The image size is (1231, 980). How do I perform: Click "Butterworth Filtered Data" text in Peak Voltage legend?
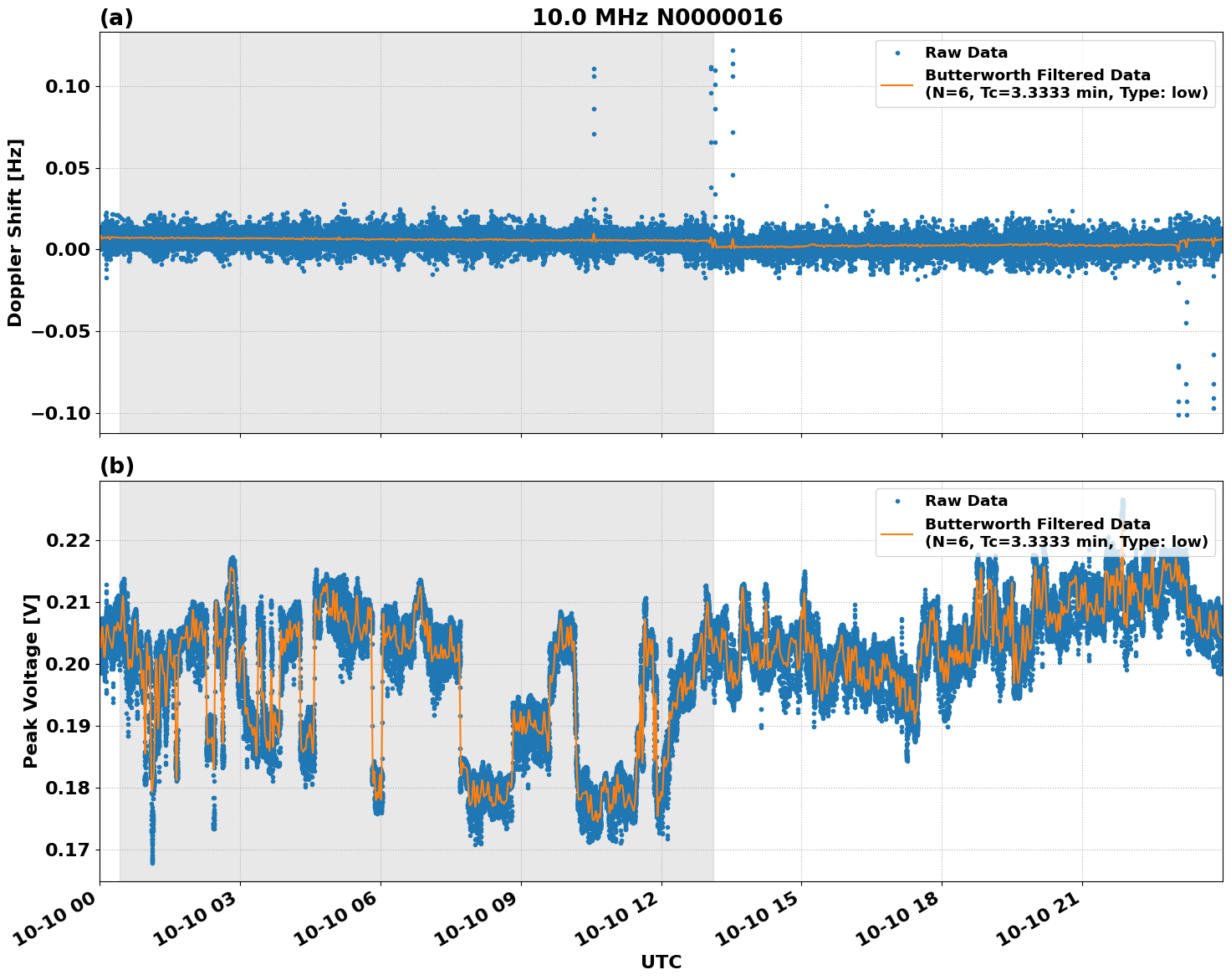(x=1037, y=524)
